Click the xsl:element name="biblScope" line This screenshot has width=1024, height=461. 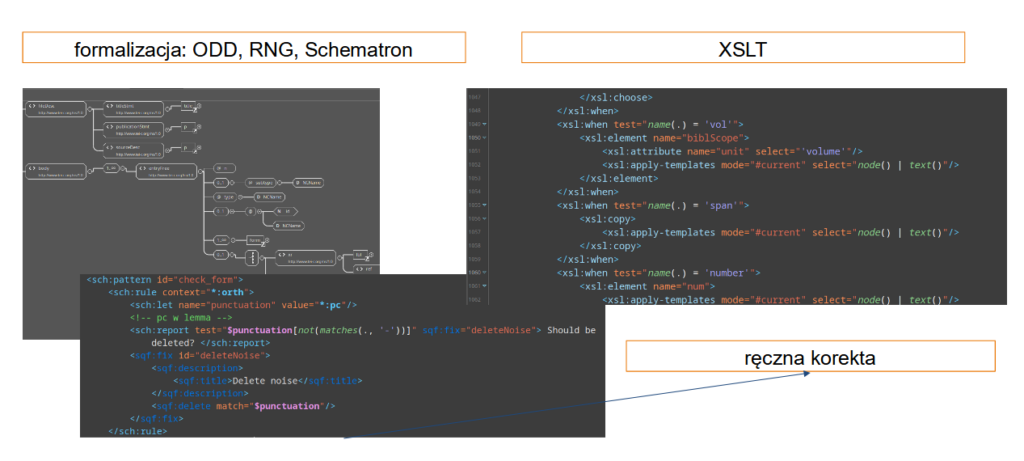pos(664,138)
